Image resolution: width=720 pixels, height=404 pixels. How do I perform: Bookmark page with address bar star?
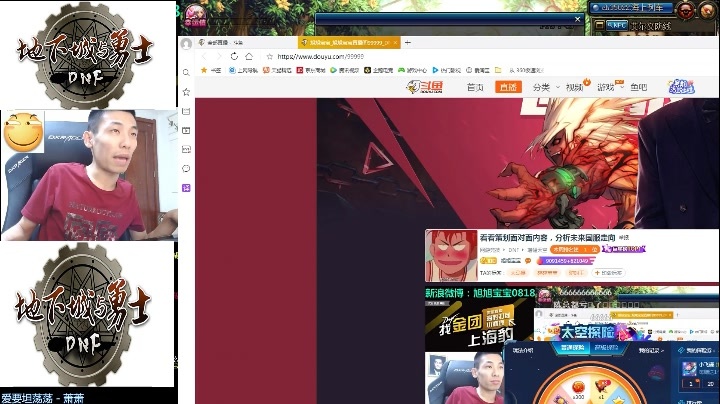(x=270, y=56)
